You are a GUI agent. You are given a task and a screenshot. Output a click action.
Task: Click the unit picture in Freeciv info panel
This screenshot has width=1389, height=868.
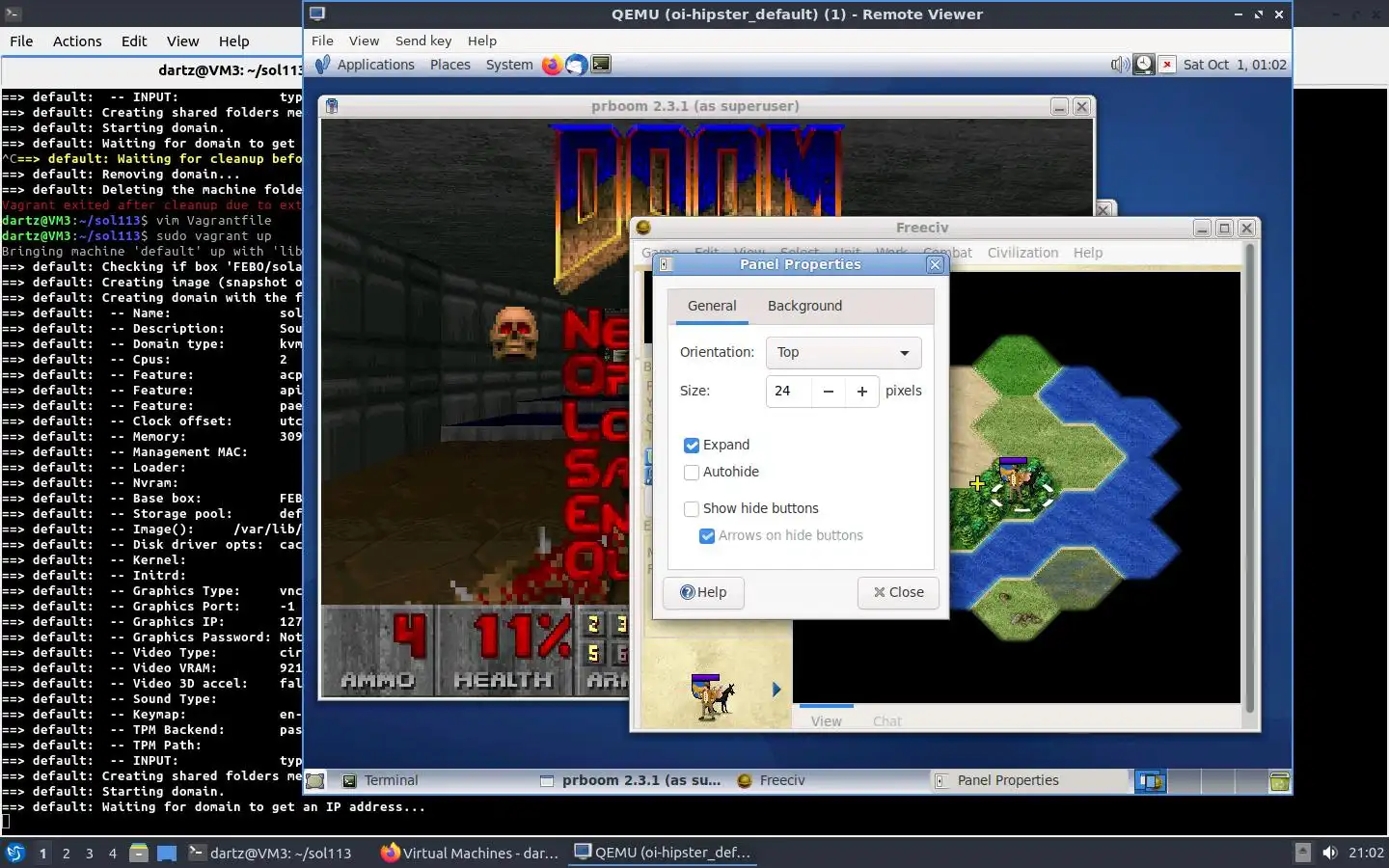coord(712,696)
